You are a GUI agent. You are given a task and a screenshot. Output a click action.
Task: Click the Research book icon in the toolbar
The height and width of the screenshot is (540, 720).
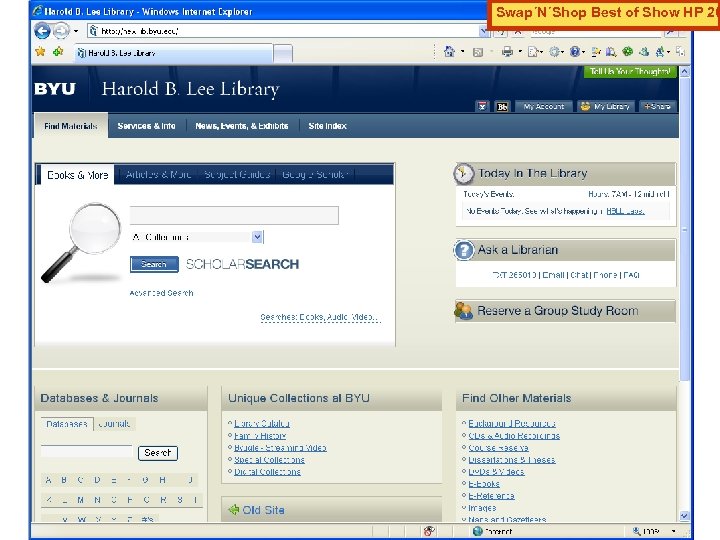pyautogui.click(x=611, y=52)
